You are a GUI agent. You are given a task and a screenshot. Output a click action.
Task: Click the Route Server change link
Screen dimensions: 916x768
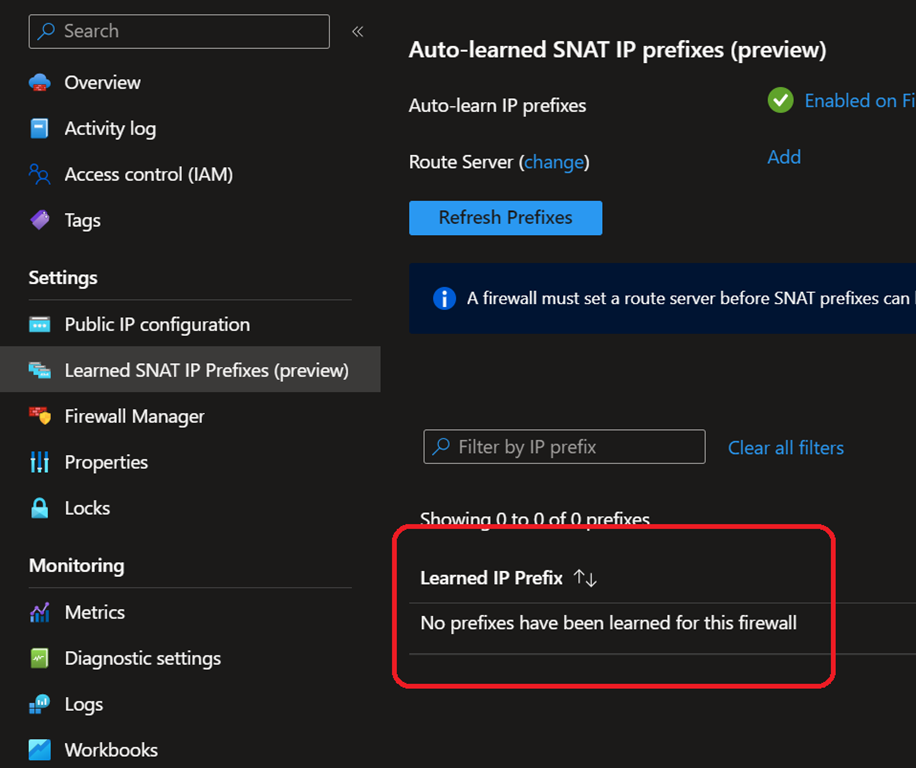(554, 162)
